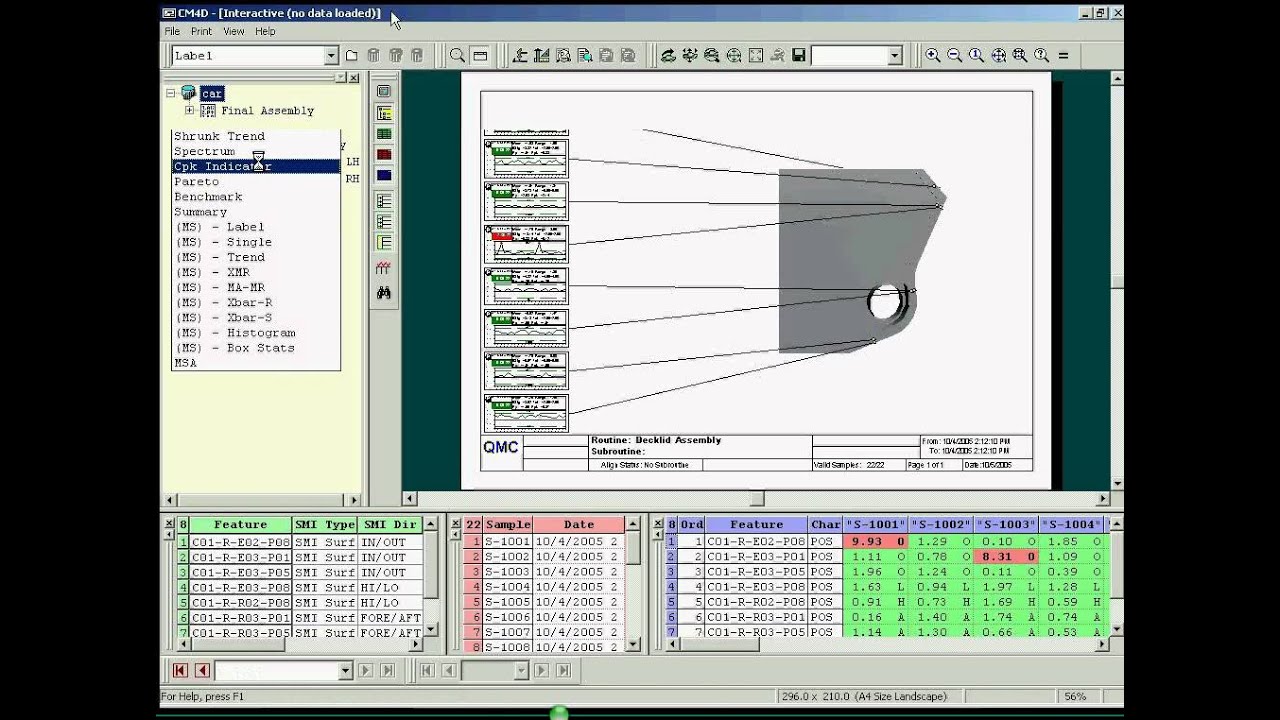Click the green grid icon in vertical toolbar
1280x720 pixels.
(x=384, y=134)
